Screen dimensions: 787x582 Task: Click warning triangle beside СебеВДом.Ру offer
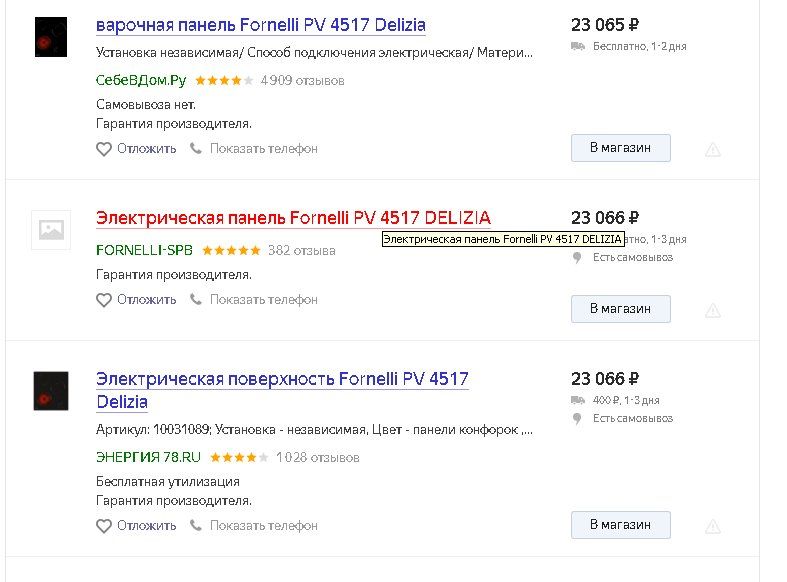point(713,150)
